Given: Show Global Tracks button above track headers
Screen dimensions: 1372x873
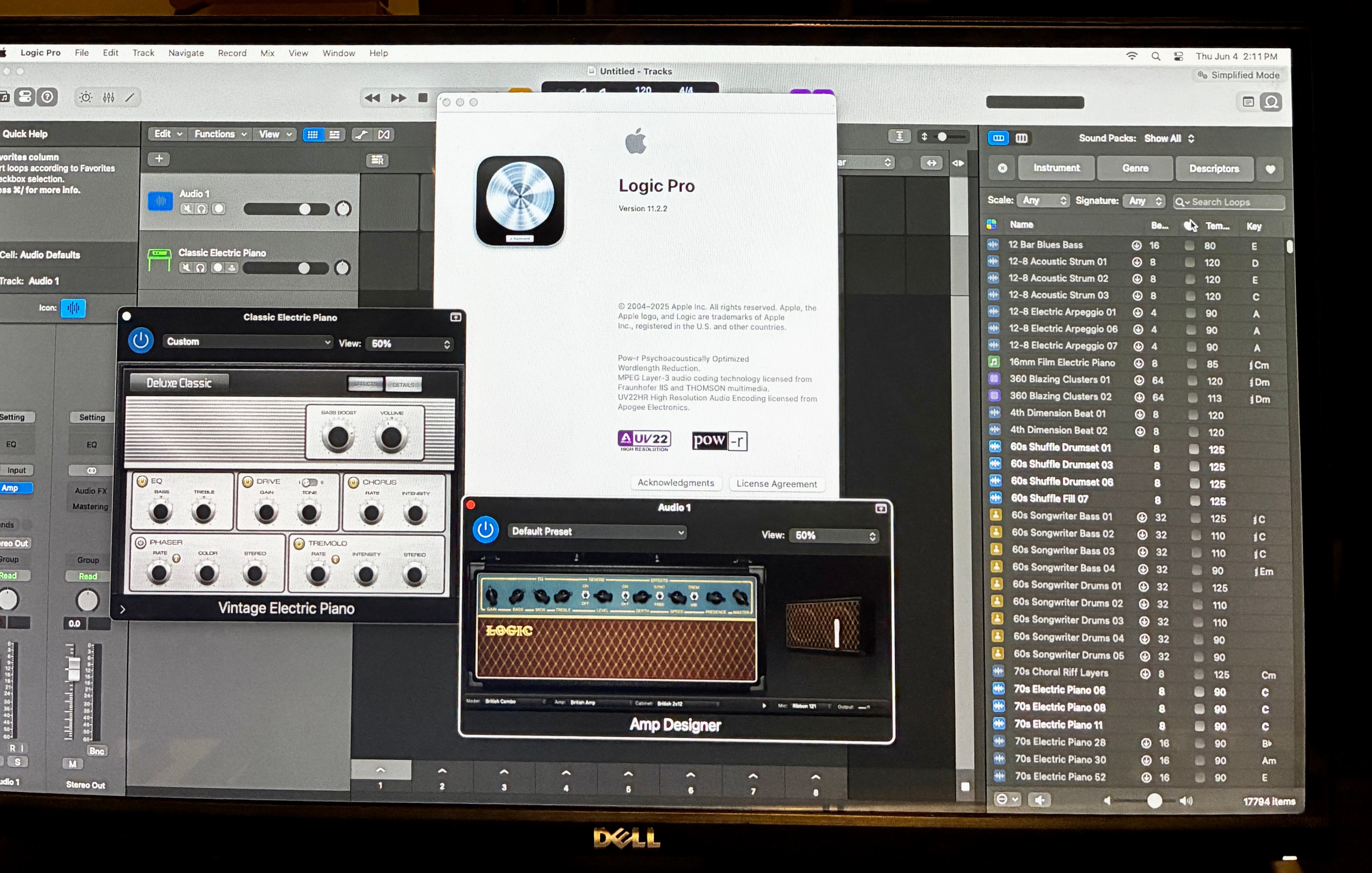Looking at the screenshot, I should coord(377,160).
